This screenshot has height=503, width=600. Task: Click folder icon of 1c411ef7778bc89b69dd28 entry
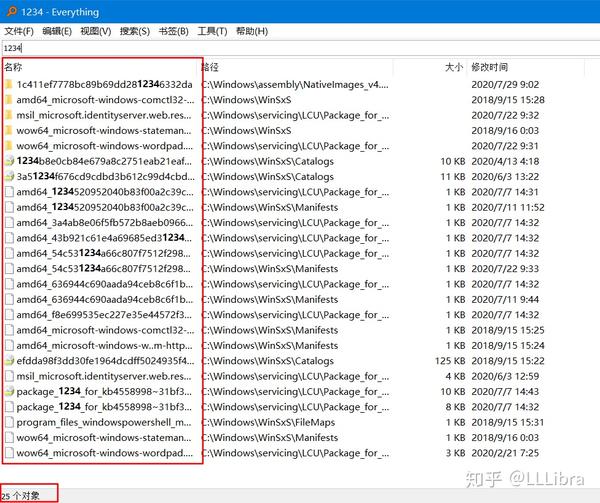coord(9,84)
